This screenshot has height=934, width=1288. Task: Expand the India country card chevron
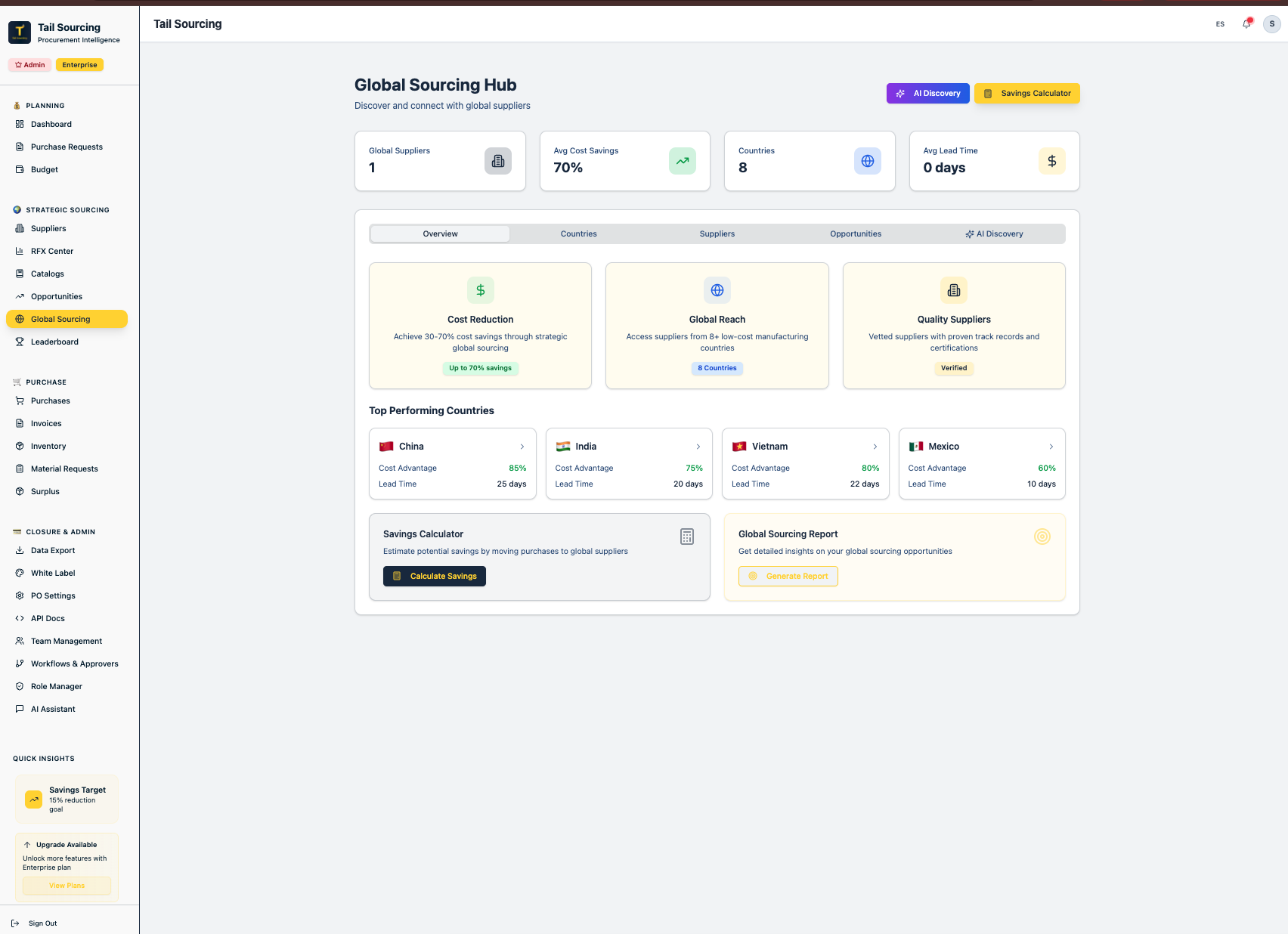(698, 447)
